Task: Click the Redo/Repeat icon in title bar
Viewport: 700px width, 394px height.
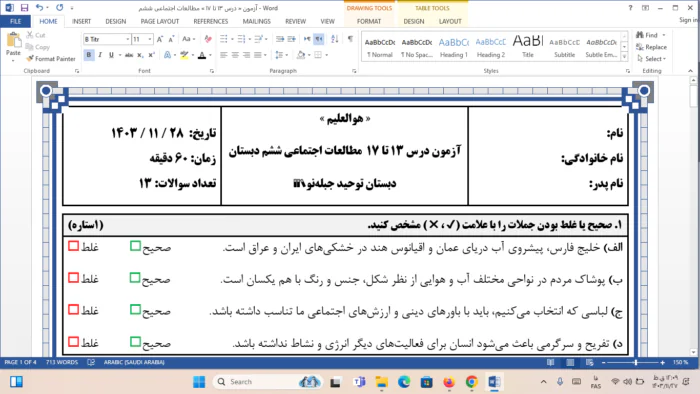Action: point(59,8)
